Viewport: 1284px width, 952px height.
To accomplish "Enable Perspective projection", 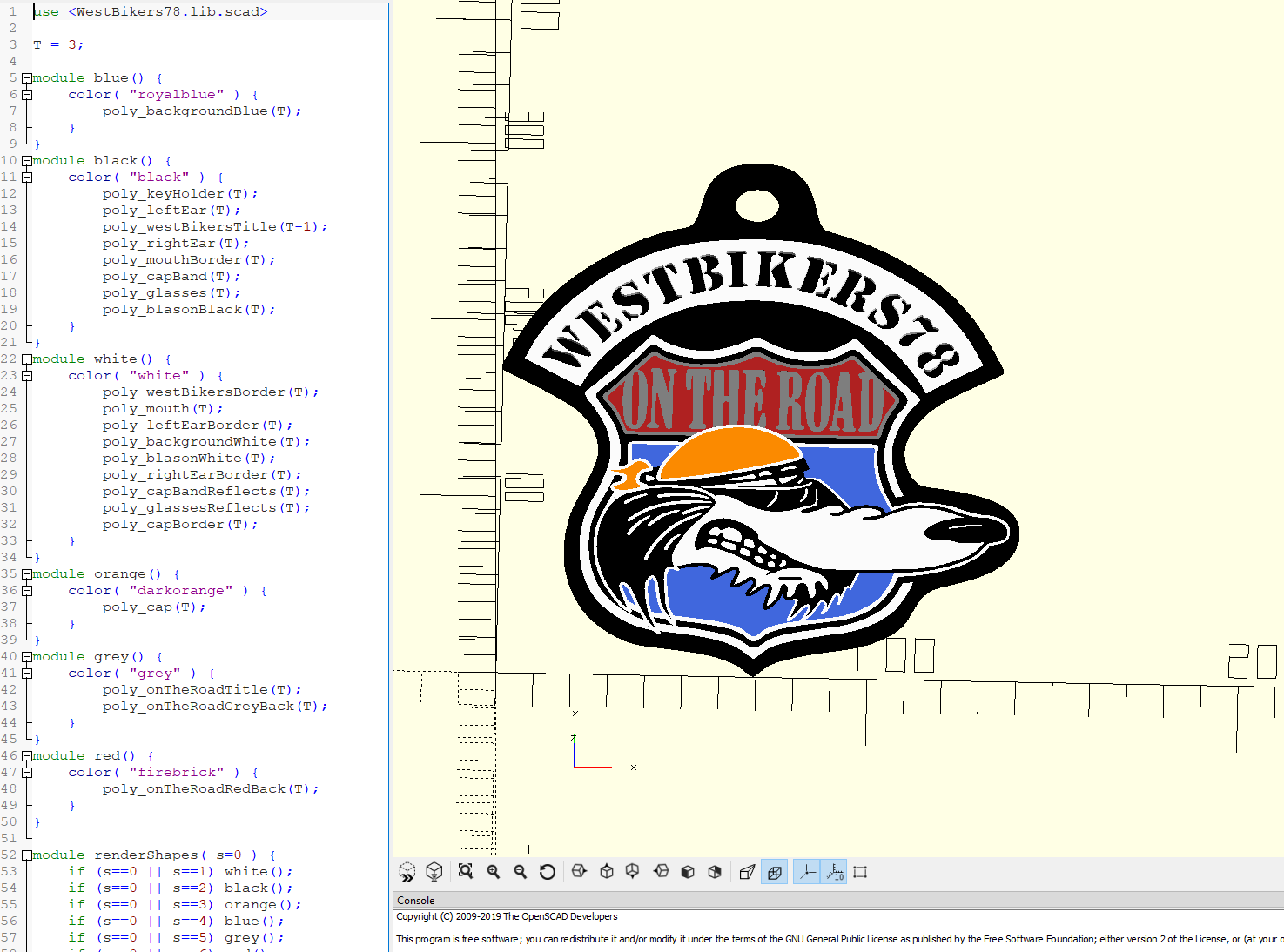I will [747, 872].
